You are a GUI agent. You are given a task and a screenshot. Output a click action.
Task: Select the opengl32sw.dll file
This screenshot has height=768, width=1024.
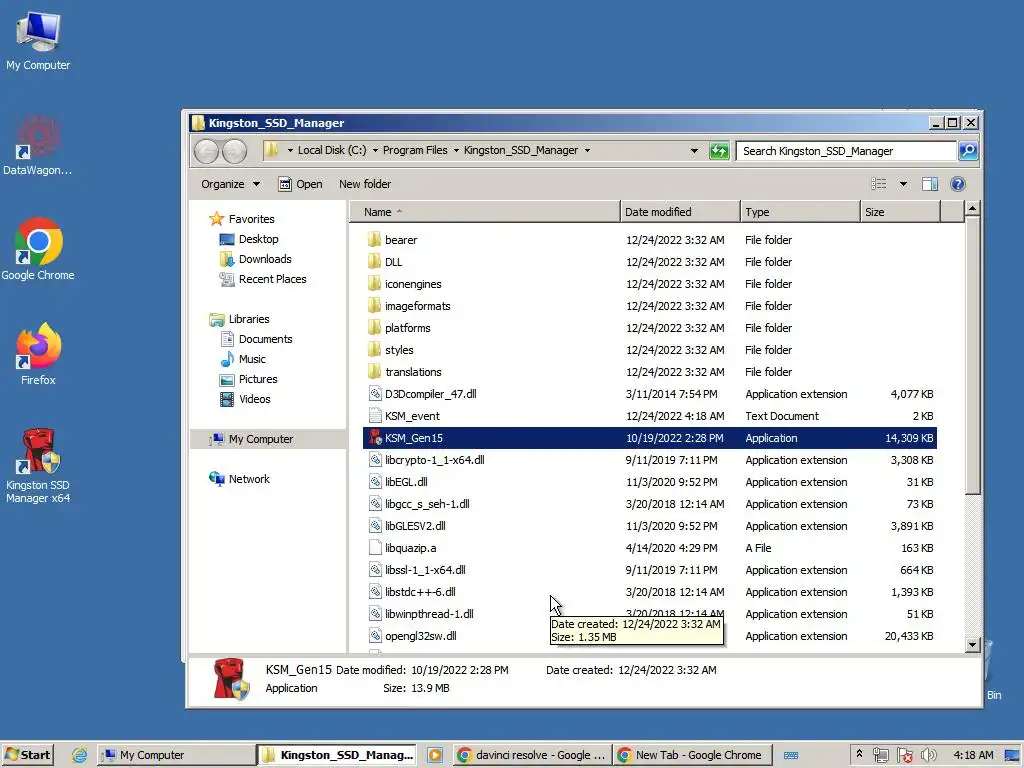(x=649, y=636)
